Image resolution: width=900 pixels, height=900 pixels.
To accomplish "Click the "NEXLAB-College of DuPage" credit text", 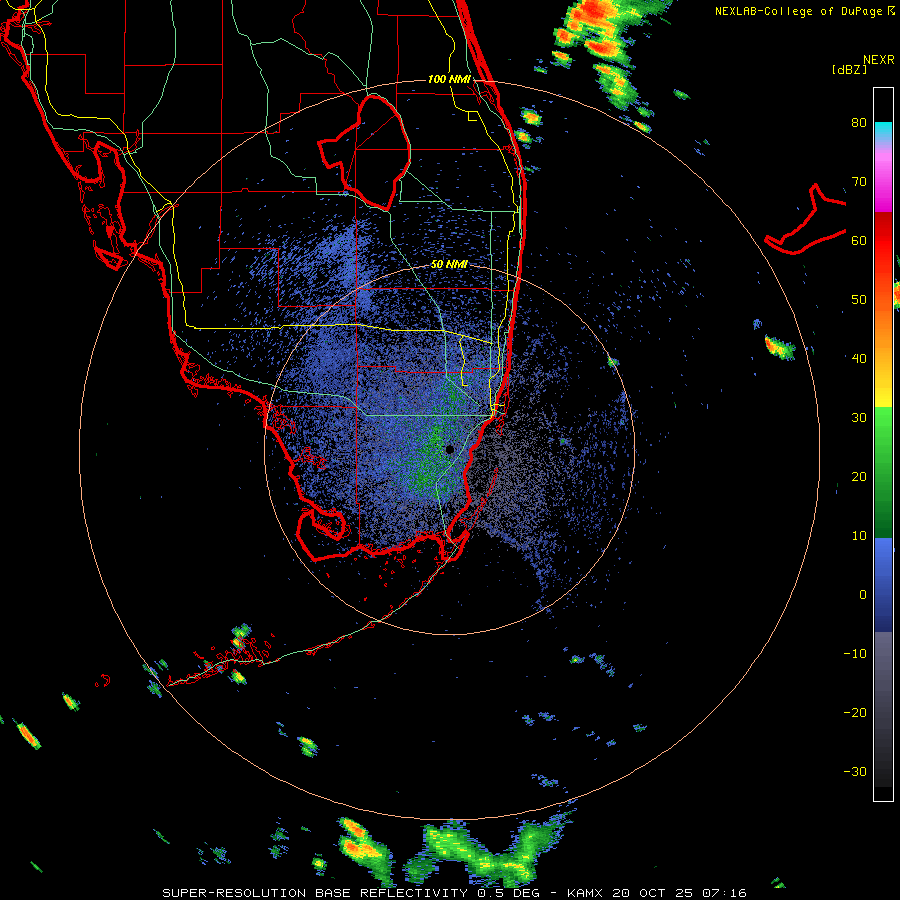I will point(799,11).
